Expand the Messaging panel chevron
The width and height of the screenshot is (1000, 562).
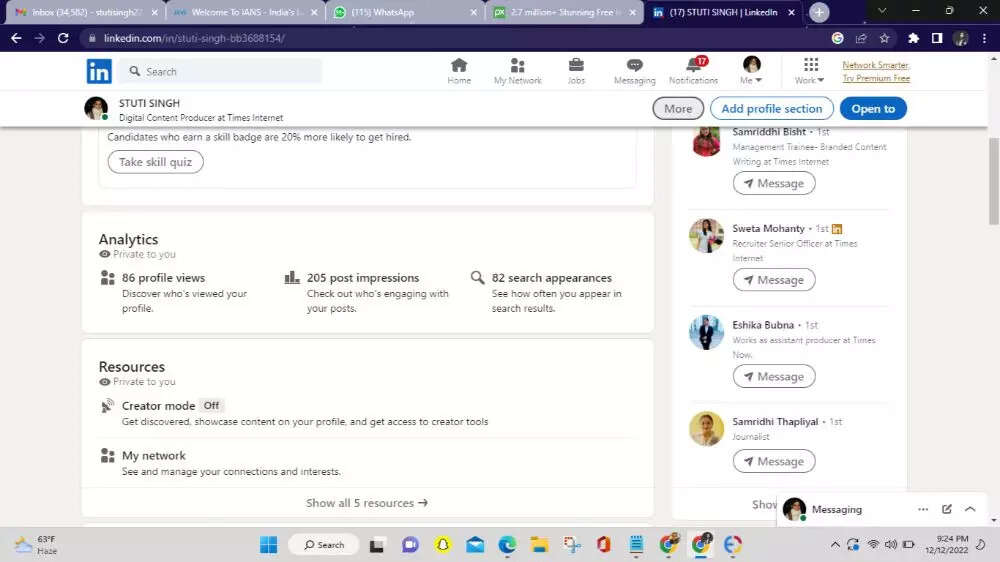pos(970,509)
